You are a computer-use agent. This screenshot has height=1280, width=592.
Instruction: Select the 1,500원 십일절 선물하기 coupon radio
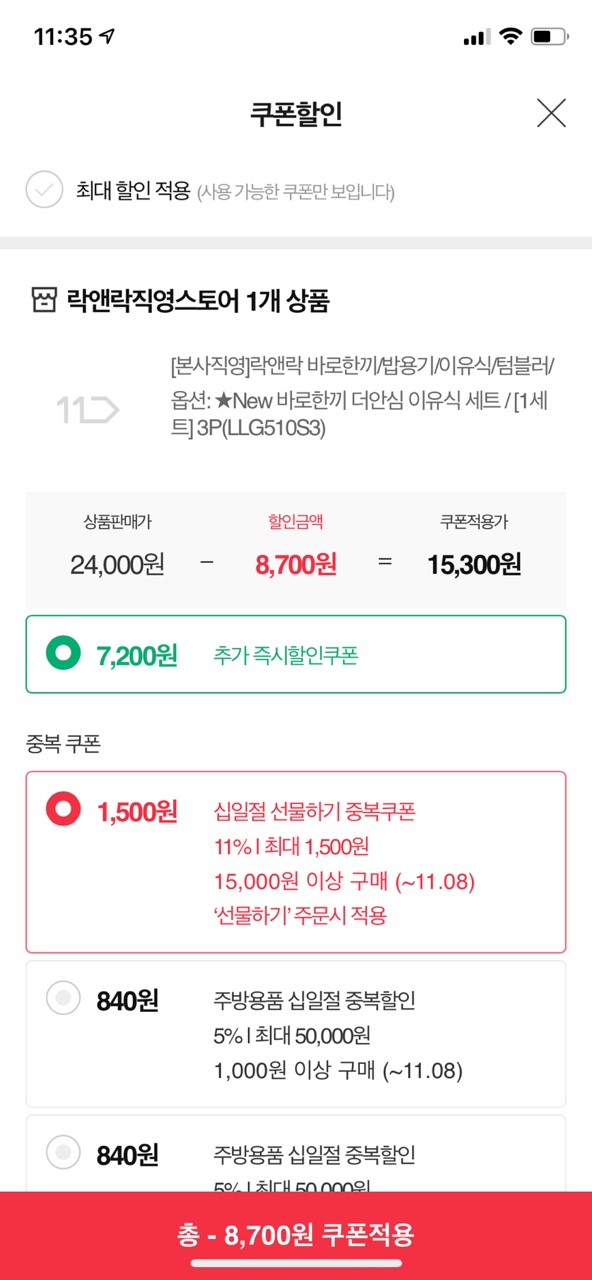coord(64,810)
